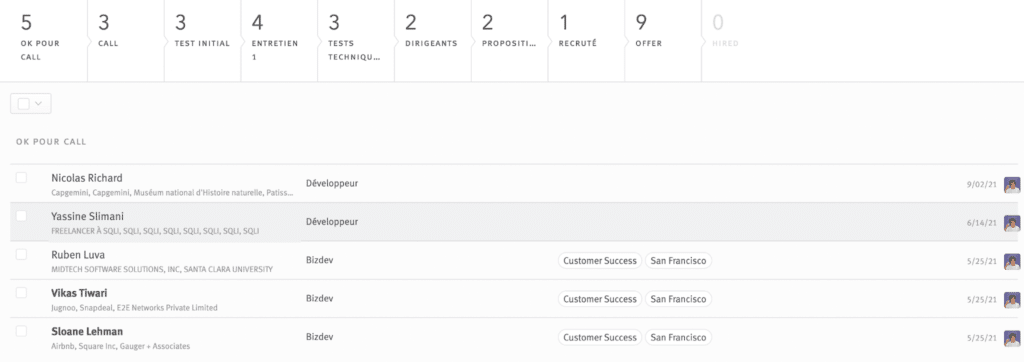The image size is (1024, 362).
Task: Open Nicolas Richard's candidate profile
Action: tap(87, 178)
